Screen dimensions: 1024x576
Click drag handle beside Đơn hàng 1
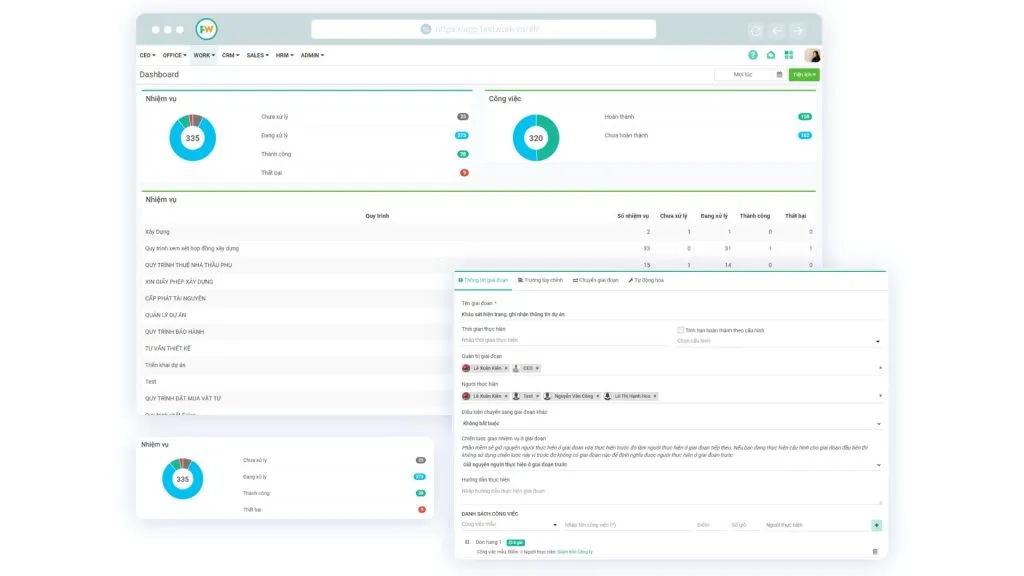[467, 542]
